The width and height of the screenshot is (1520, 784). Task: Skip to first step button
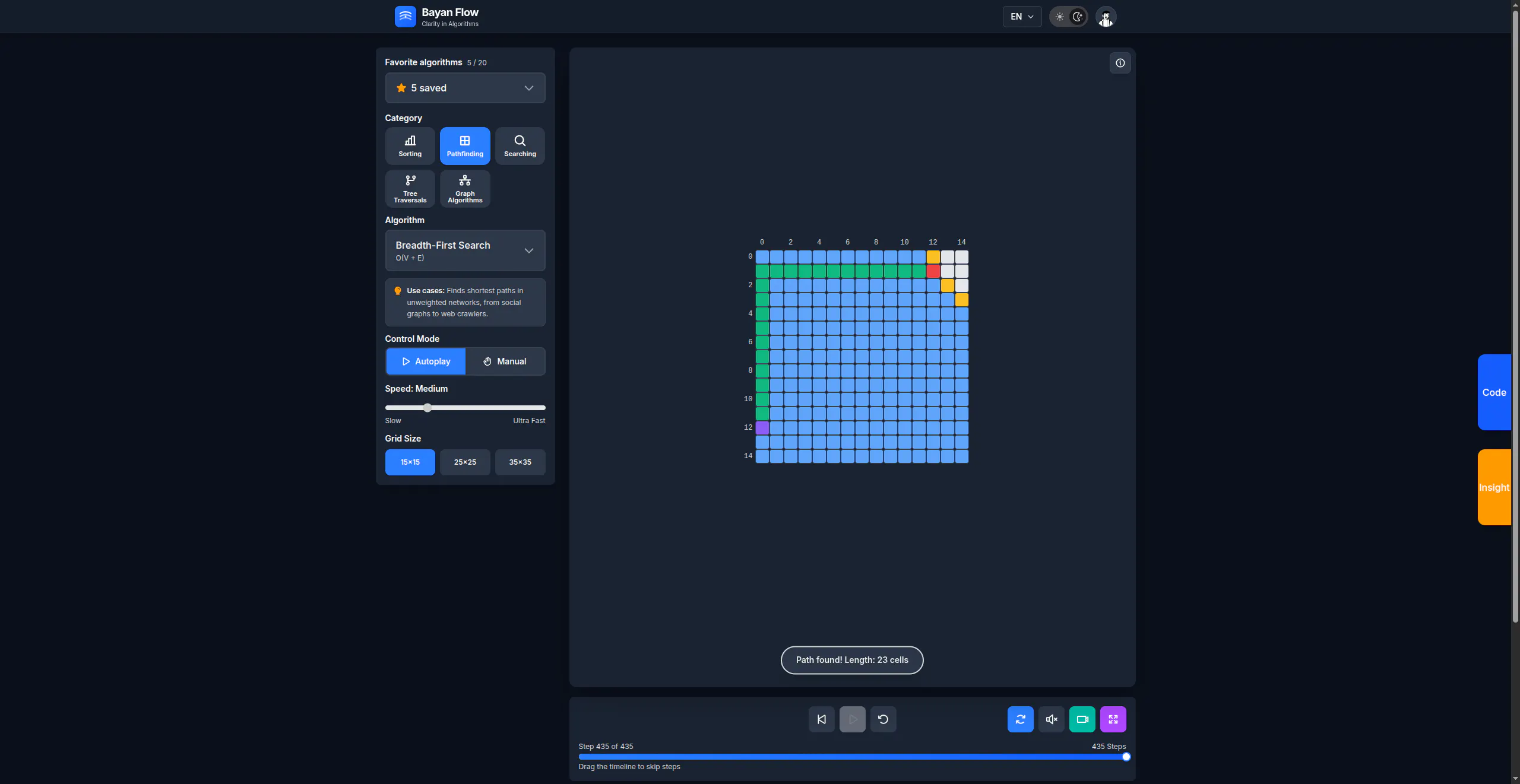tap(821, 719)
